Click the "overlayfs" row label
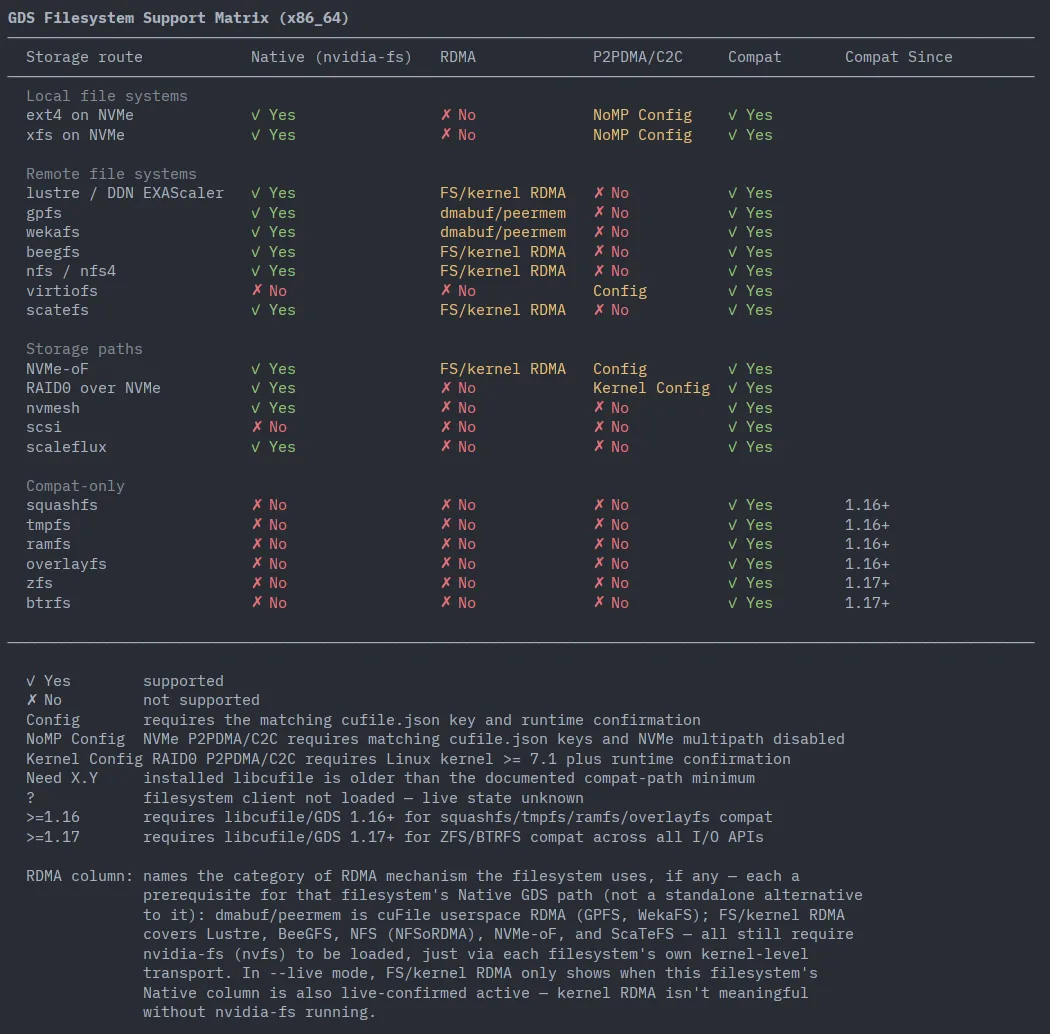The image size is (1050, 1034). tap(66, 564)
